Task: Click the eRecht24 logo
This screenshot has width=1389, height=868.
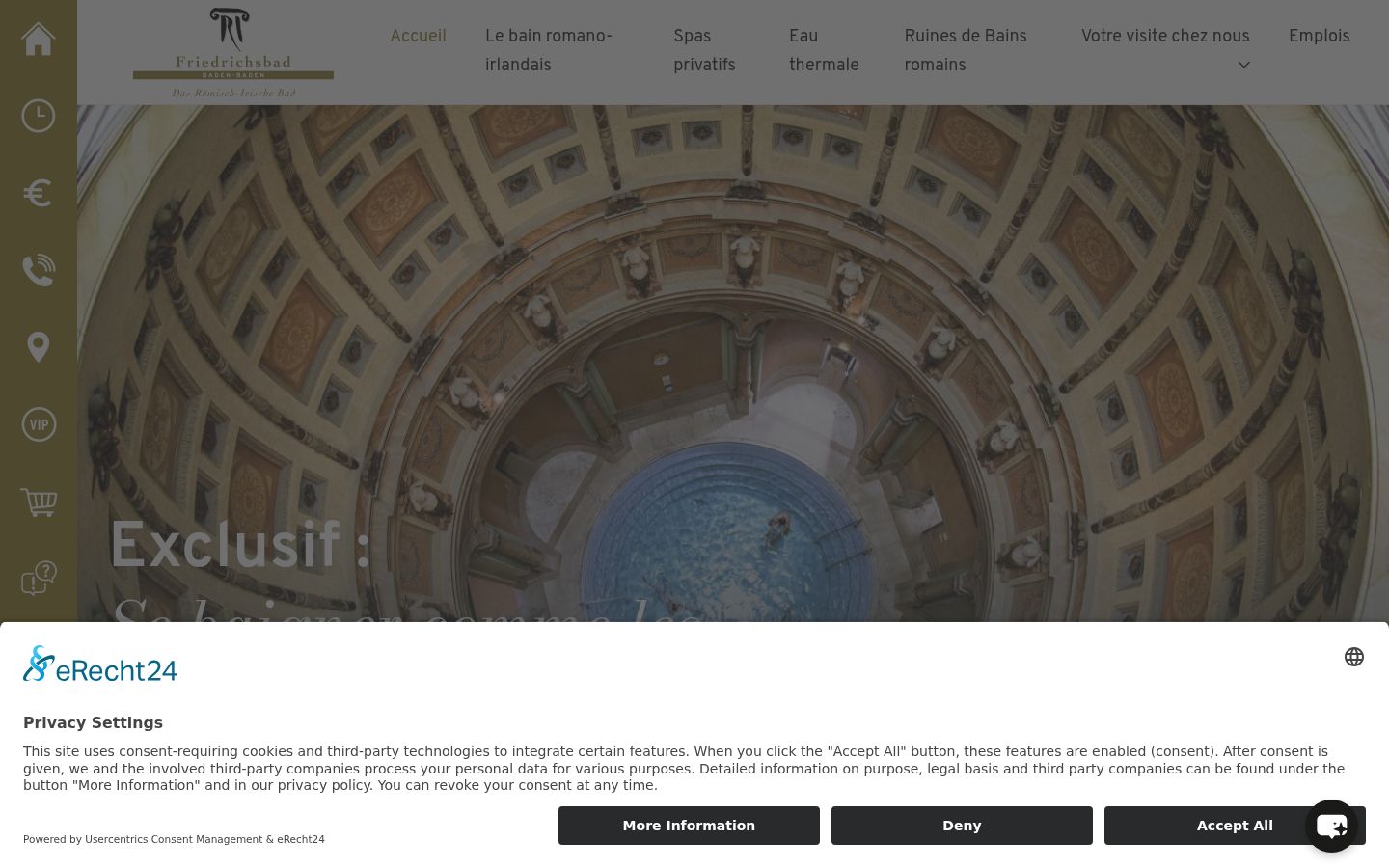Action: pos(100,665)
